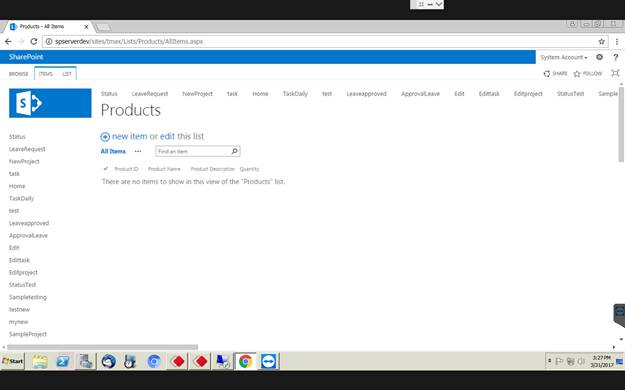Open the BROWSE ribbon tab
625x390 pixels.
click(19, 74)
